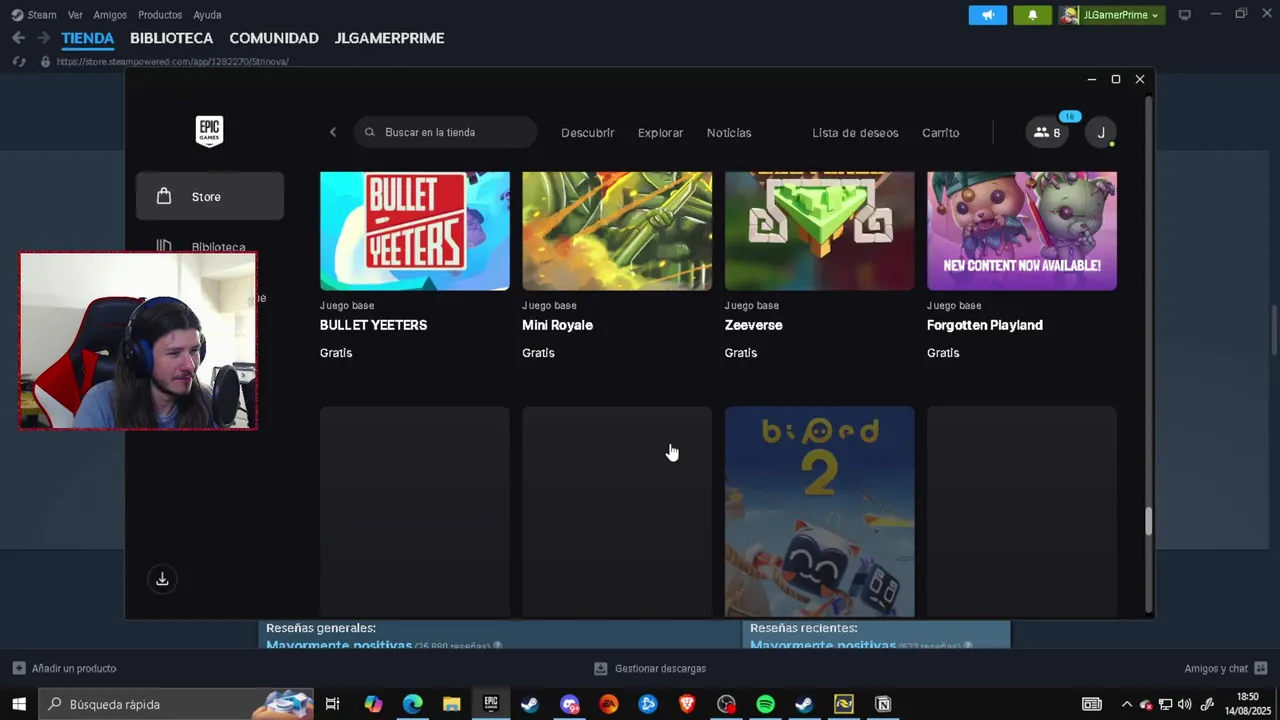The width and height of the screenshot is (1280, 720).
Task: Click the Buscar en la tienda field
Action: (x=445, y=132)
